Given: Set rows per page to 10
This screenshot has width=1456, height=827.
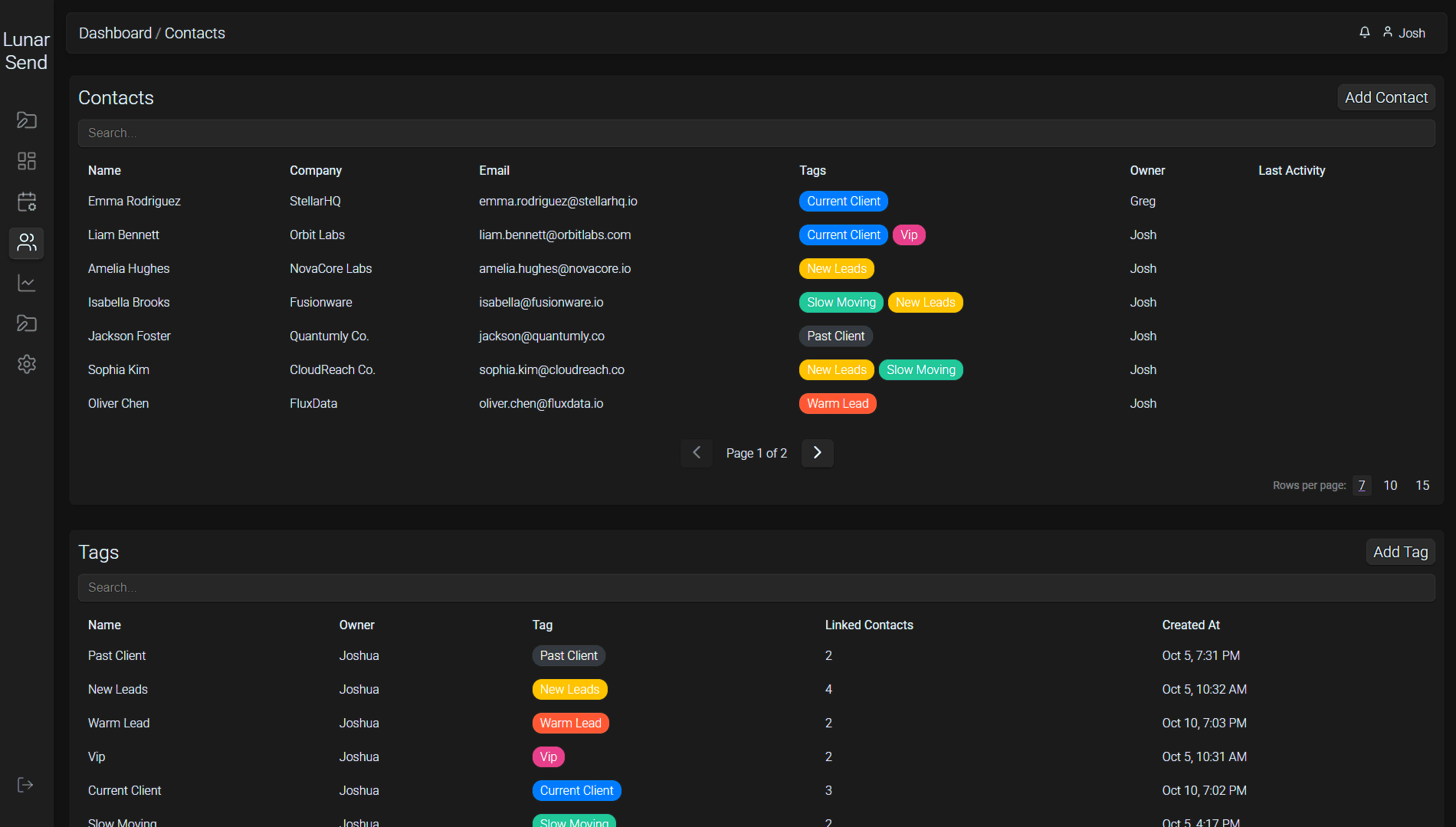Looking at the screenshot, I should 1390,485.
